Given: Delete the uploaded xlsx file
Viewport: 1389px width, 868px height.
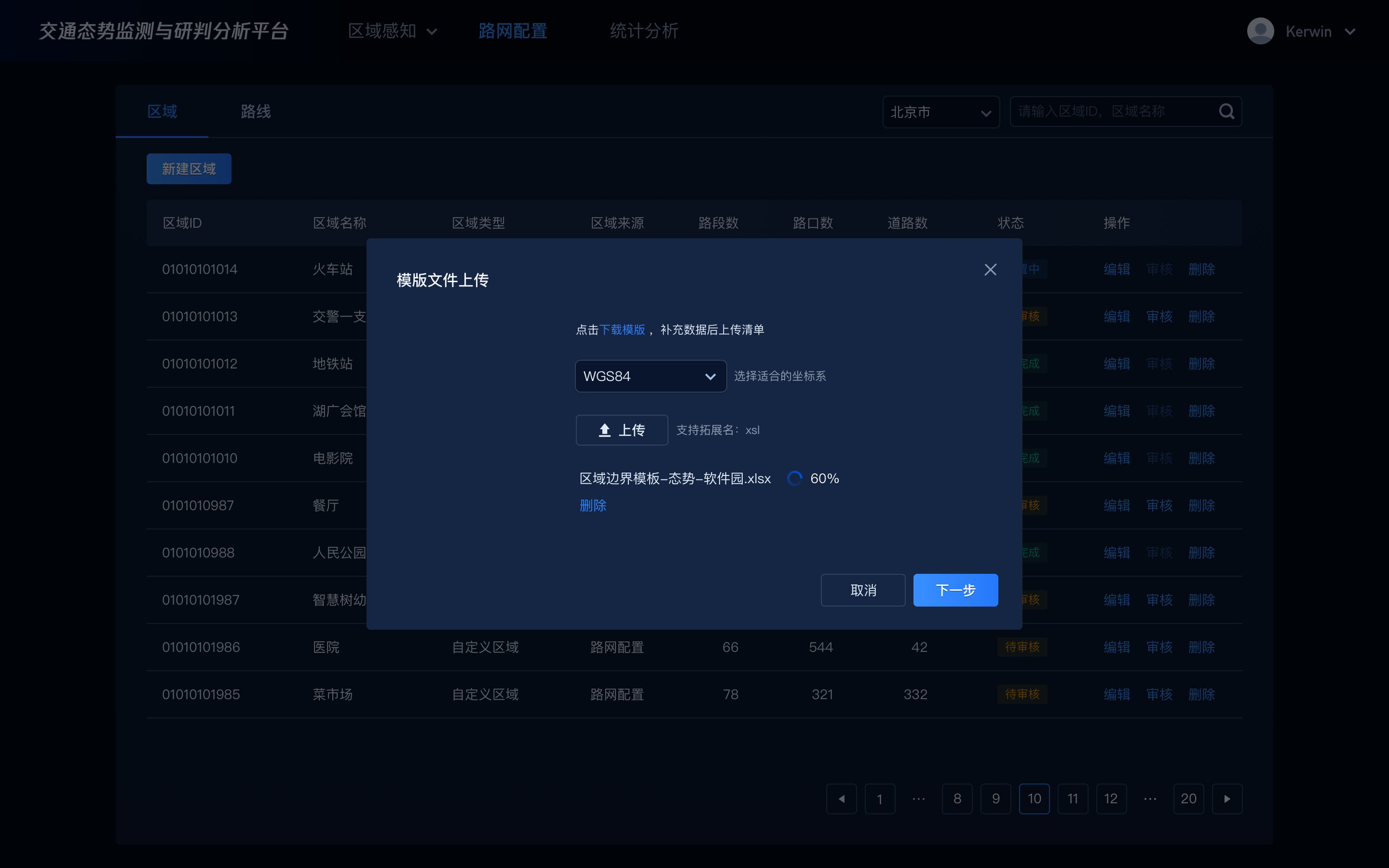Looking at the screenshot, I should [x=593, y=505].
